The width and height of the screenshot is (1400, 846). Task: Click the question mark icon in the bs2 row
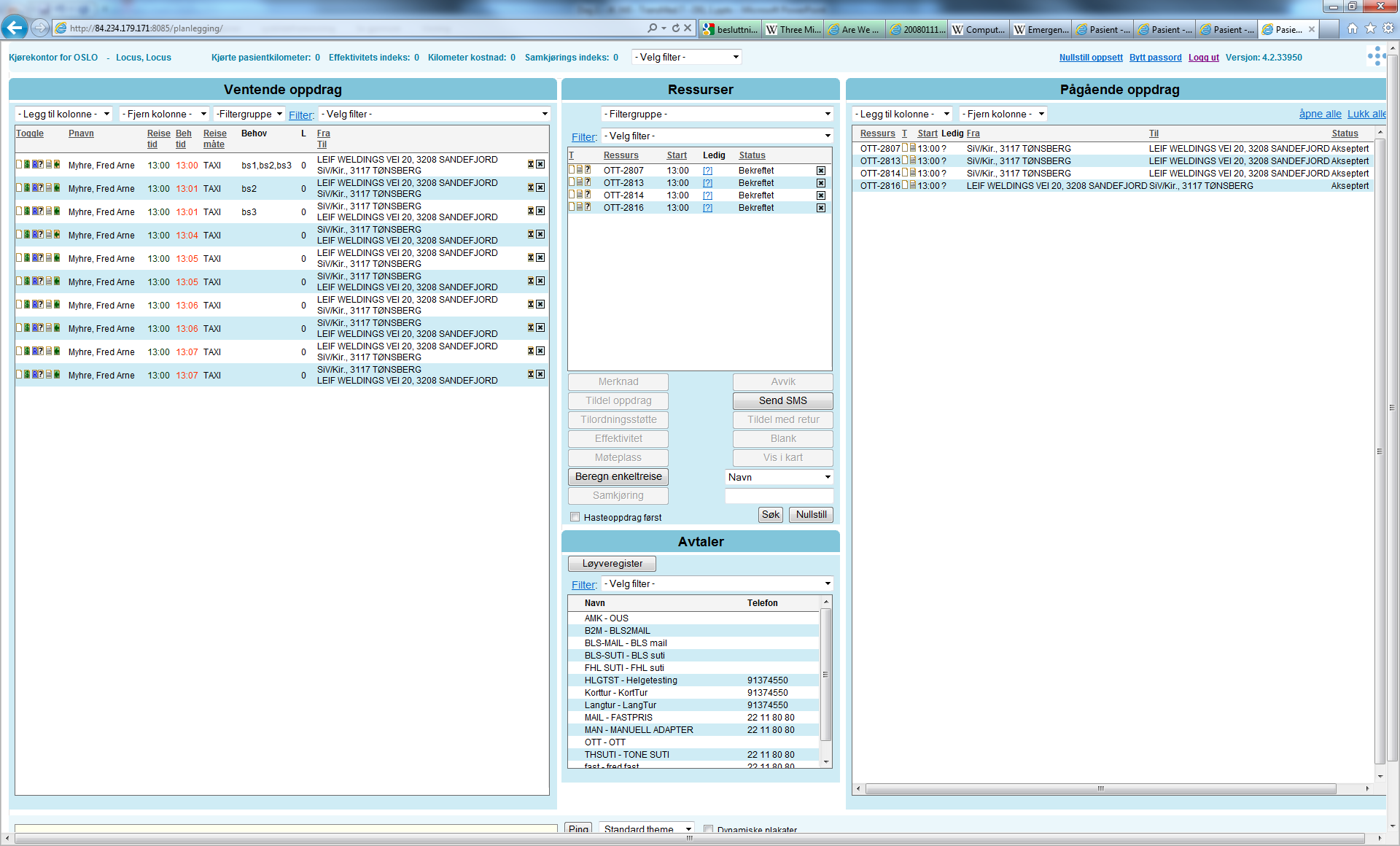42,188
